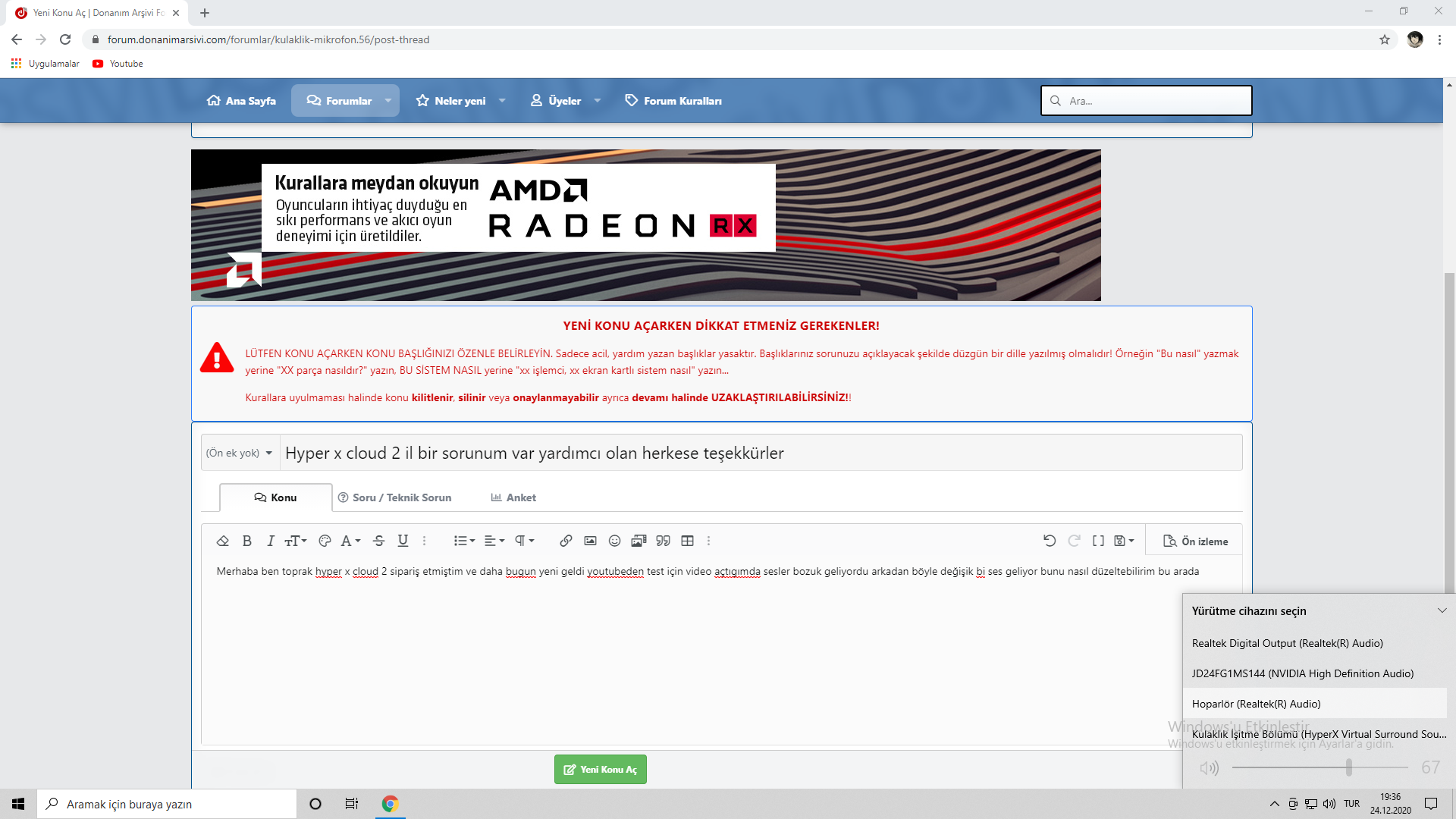
Task: Click the Ön izleme preview button
Action: [x=1195, y=541]
